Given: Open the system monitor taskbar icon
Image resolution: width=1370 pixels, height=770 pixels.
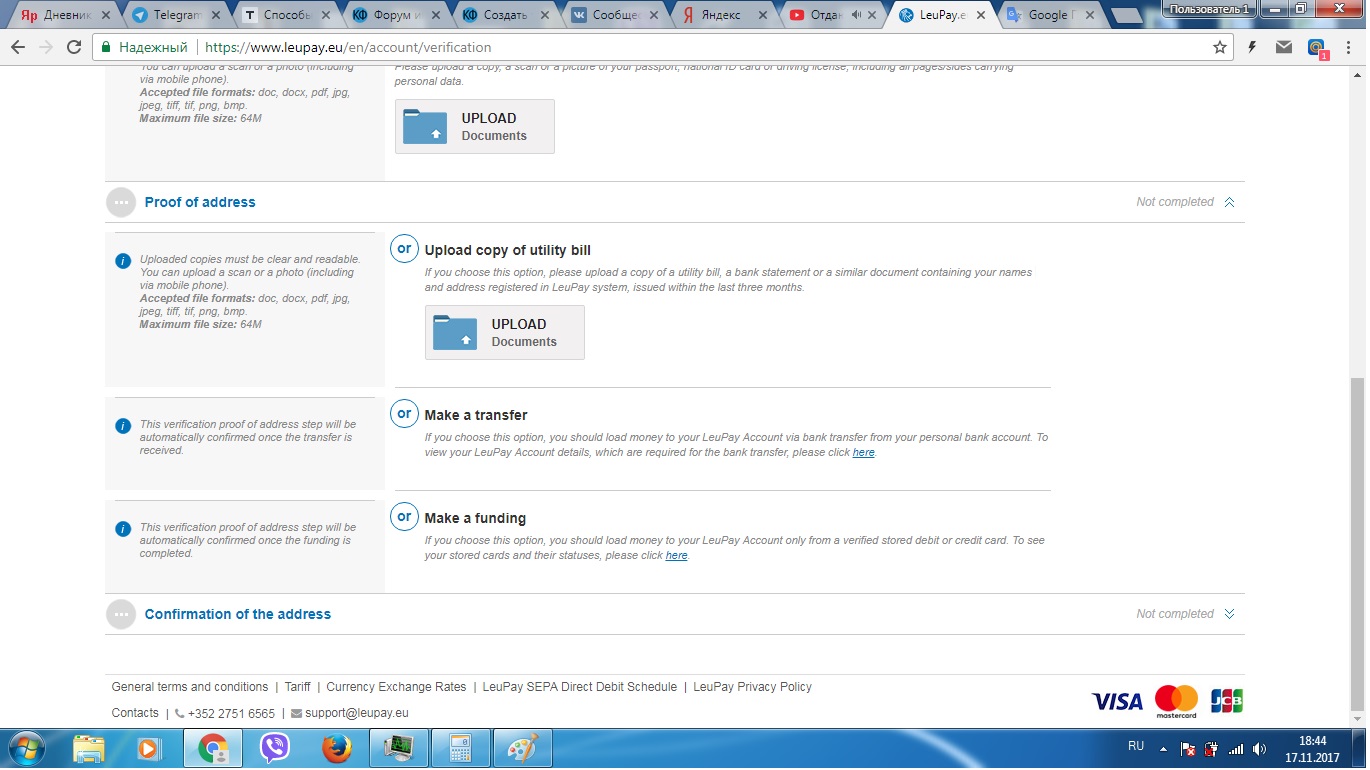Looking at the screenshot, I should point(399,748).
